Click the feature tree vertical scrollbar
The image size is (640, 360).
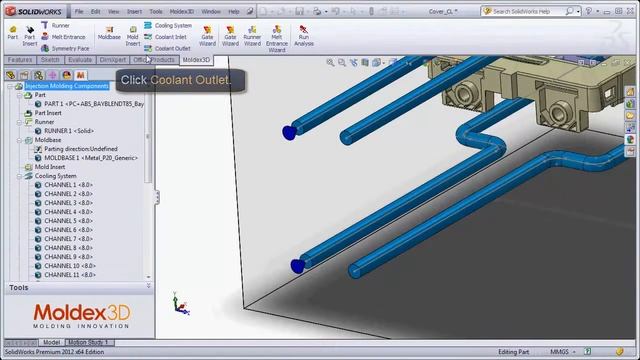tap(148, 137)
